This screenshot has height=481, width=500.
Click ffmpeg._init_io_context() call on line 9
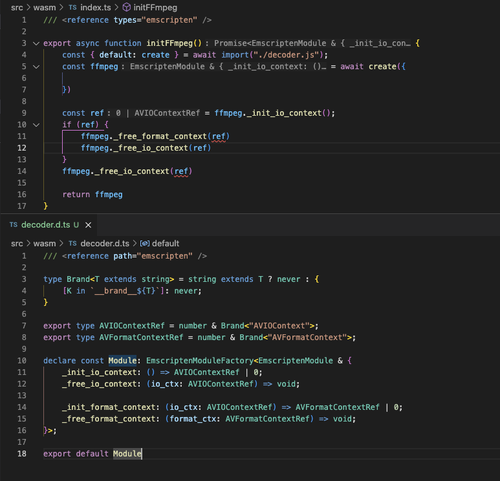tap(274, 113)
